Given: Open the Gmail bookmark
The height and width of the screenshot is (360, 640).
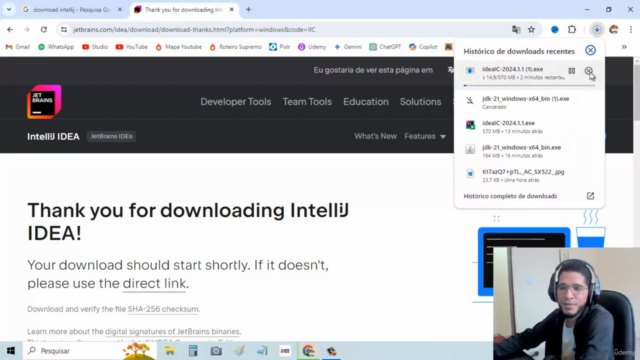Looking at the screenshot, I should 18,47.
